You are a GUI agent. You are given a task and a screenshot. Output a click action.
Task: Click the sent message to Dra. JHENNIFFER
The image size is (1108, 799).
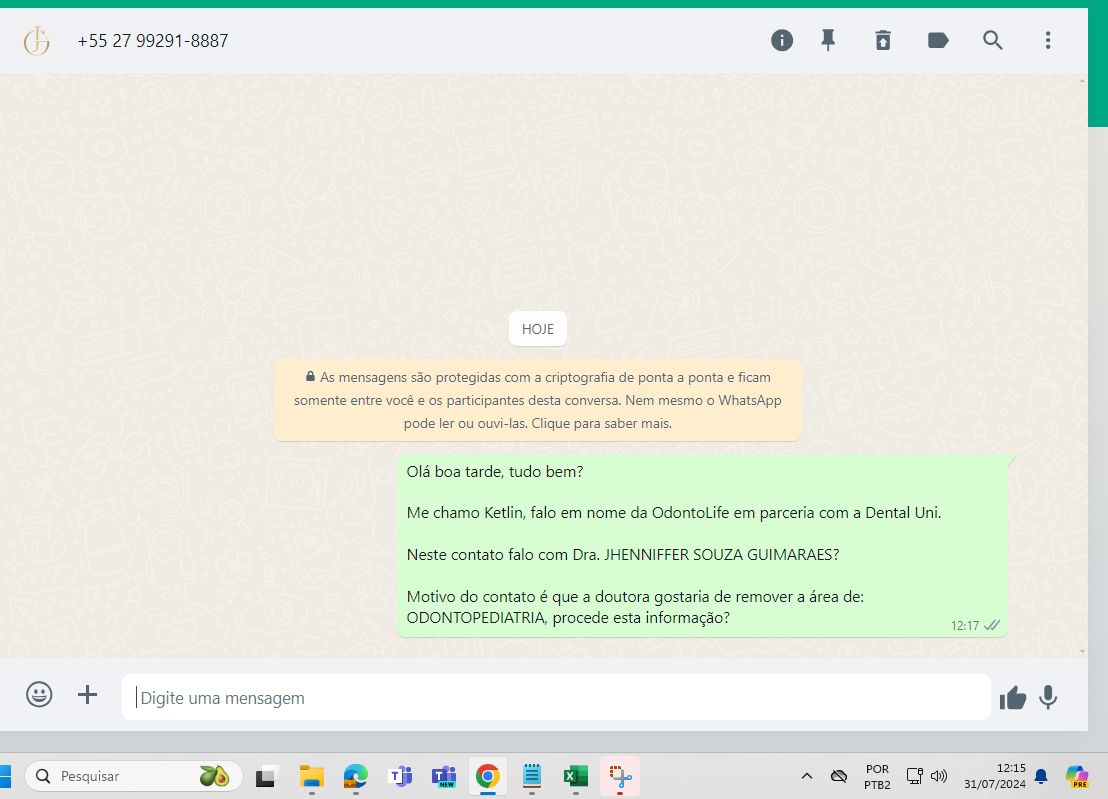pyautogui.click(x=702, y=545)
